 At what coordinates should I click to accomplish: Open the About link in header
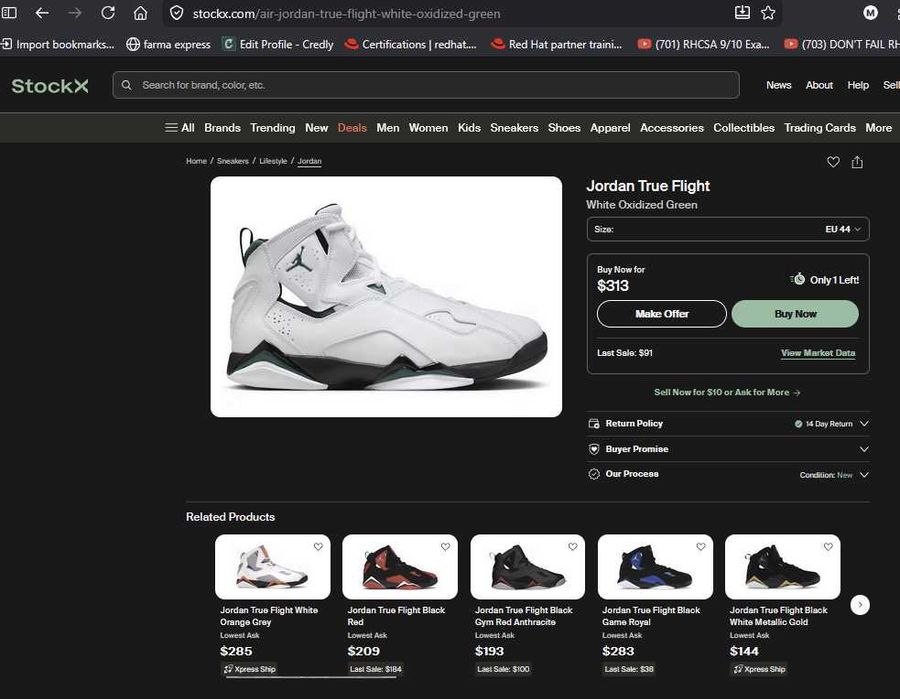pyautogui.click(x=819, y=85)
